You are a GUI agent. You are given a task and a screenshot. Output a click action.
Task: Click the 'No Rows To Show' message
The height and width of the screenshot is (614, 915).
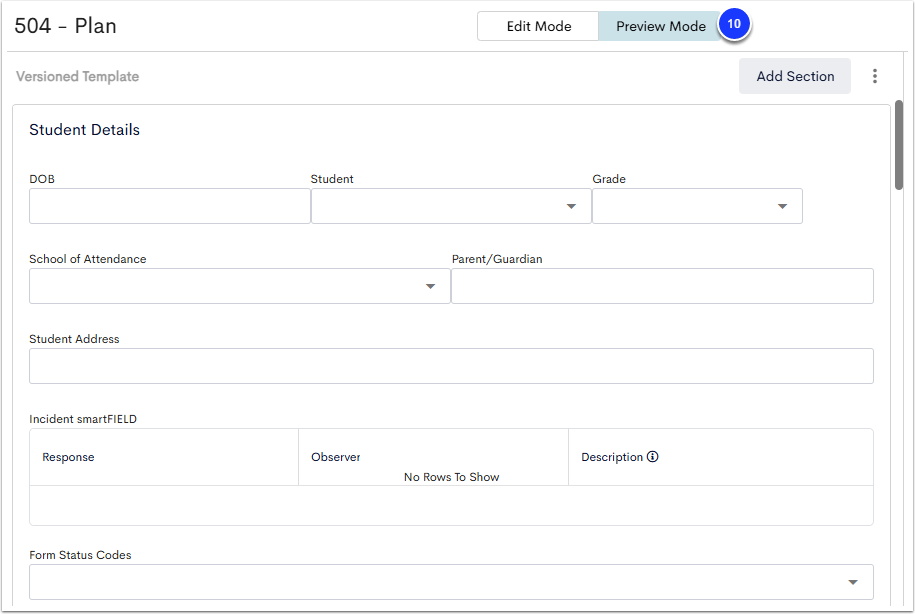451,477
